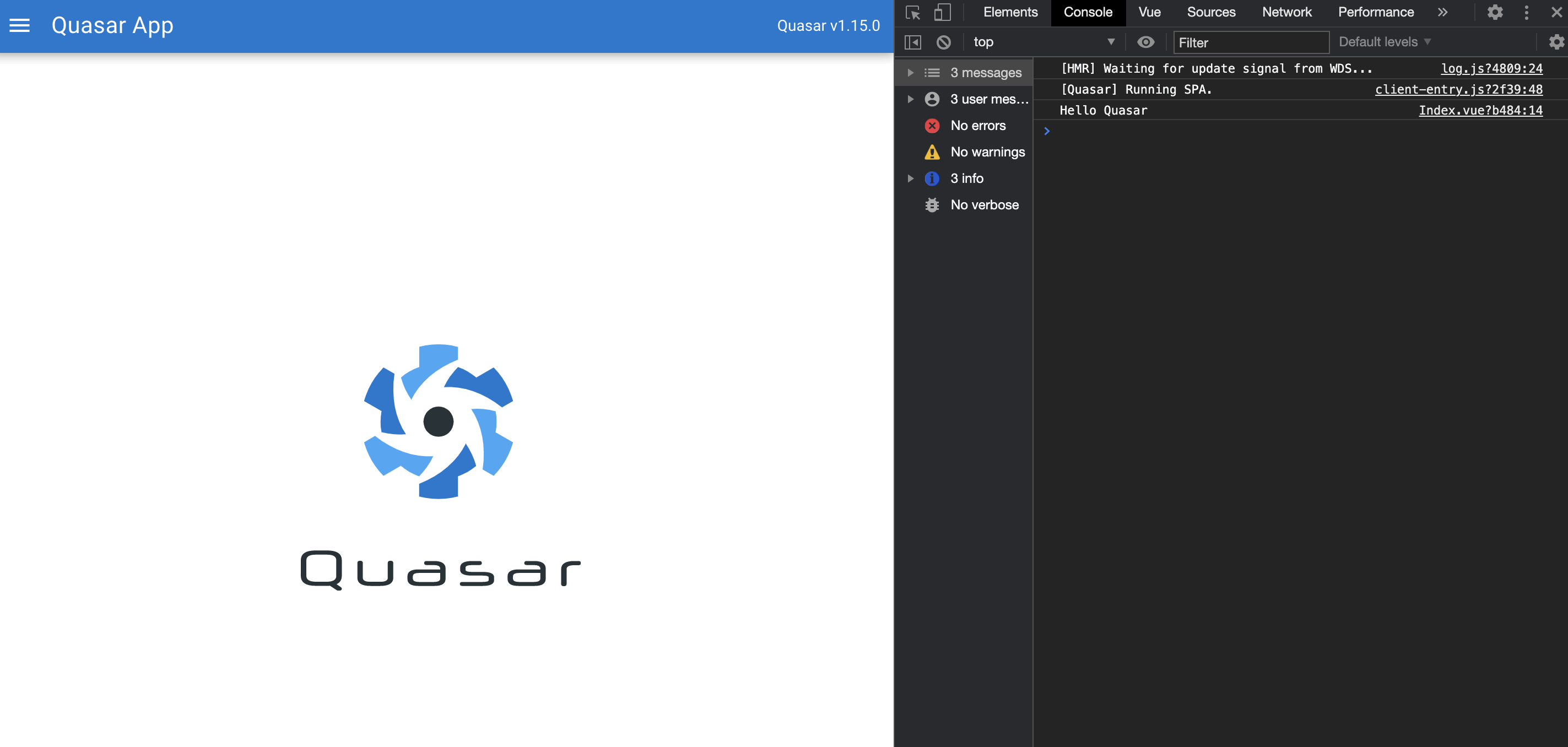Open the log.js?4809:24 source link

(x=1491, y=69)
